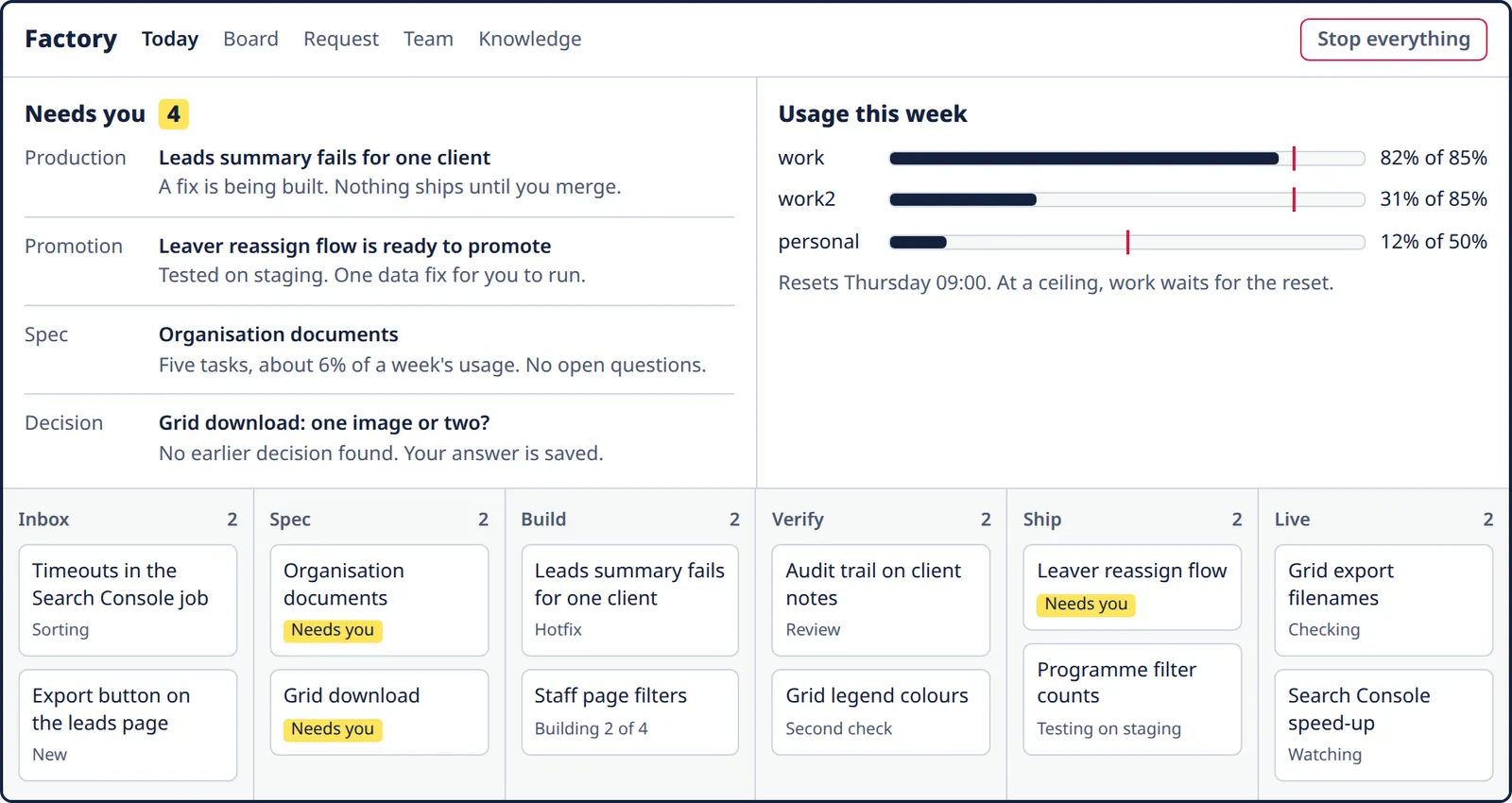This screenshot has width=1512, height=803.
Task: Click the Live column header
Action: [x=1383, y=520]
